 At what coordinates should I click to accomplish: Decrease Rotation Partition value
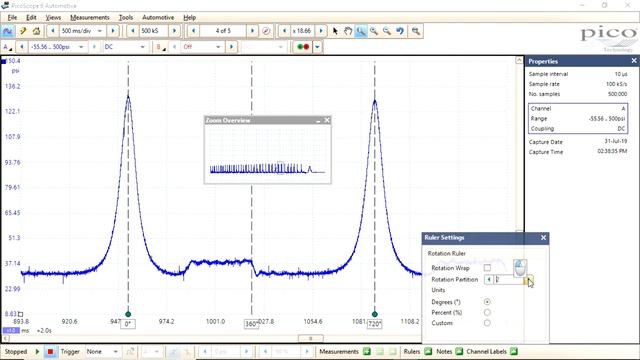pos(489,280)
